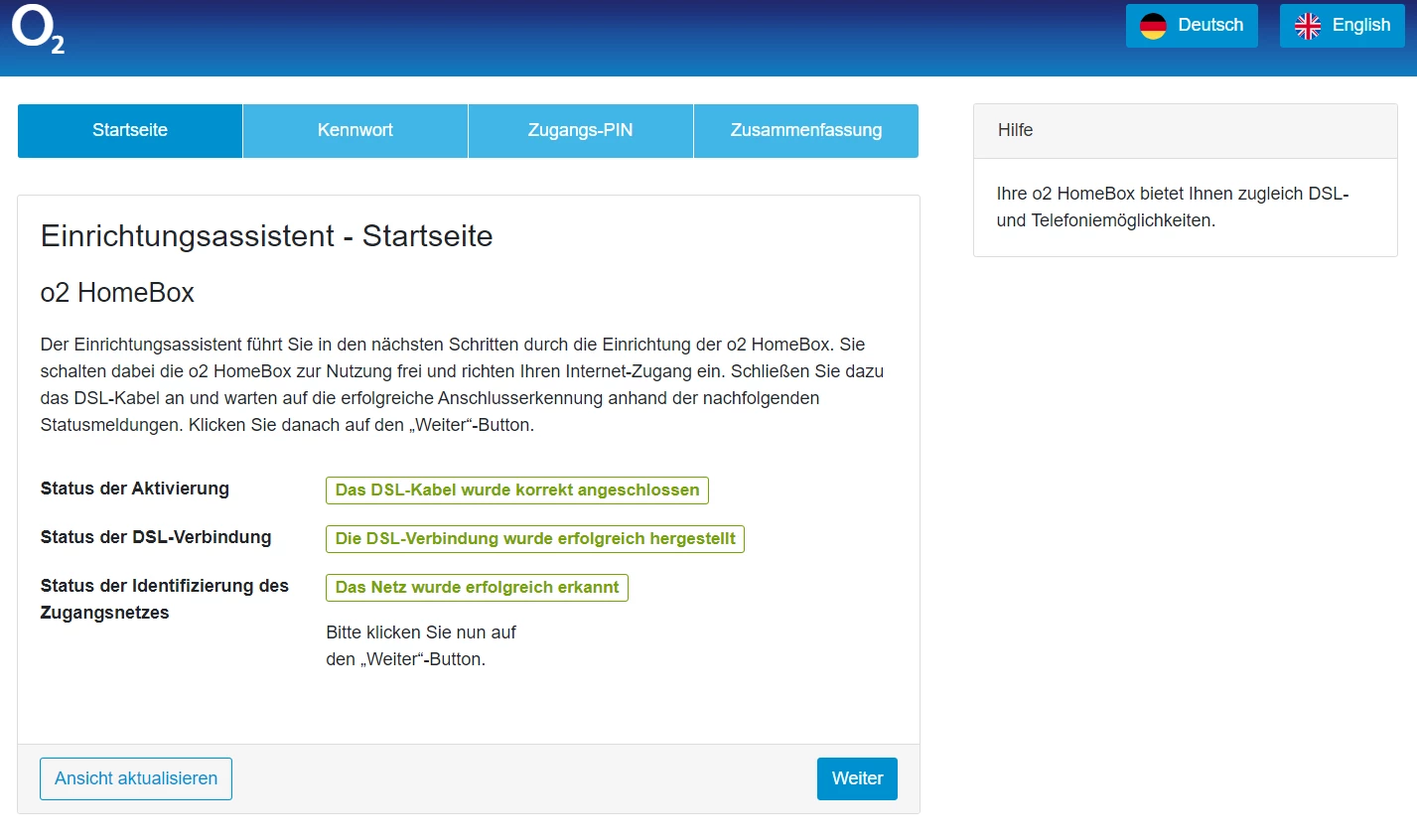This screenshot has width=1417, height=840.
Task: Click the Hilfe panel header
Action: point(1186,131)
